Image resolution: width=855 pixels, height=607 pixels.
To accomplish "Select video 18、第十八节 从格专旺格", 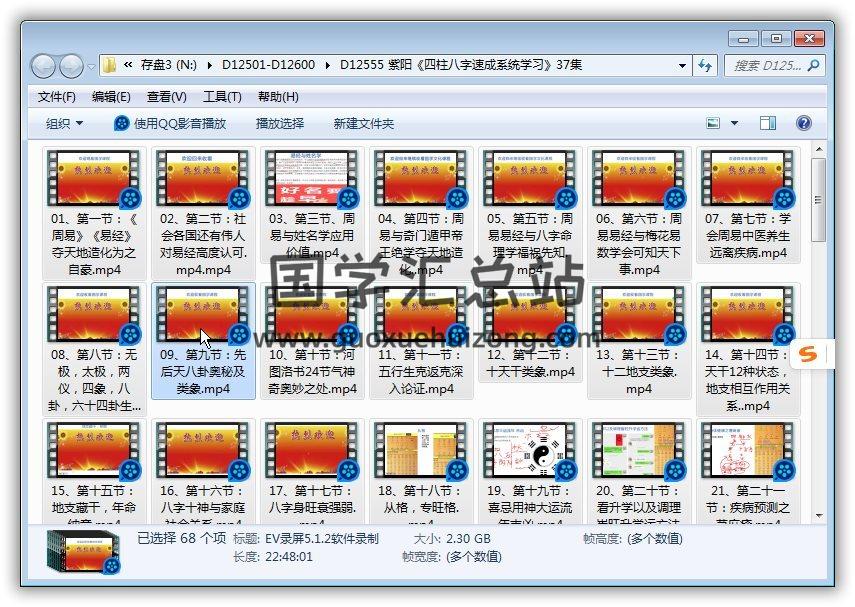I will point(421,471).
